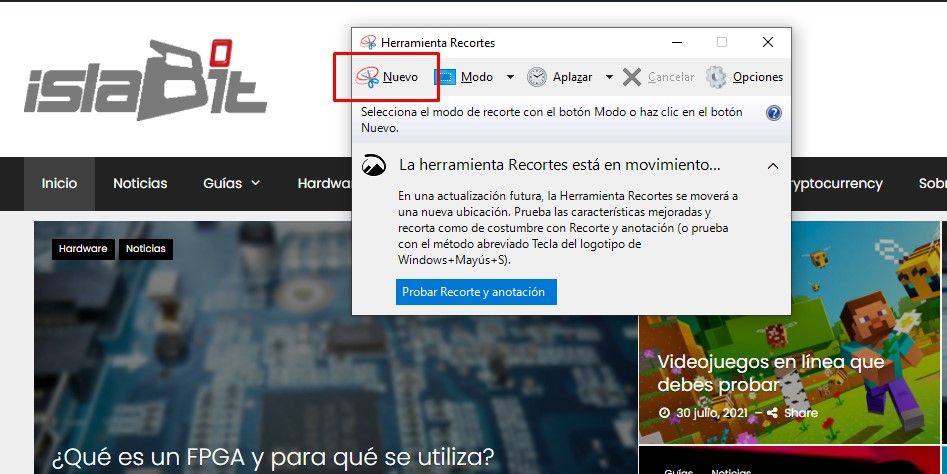Open the Noticias navigation menu item
The height and width of the screenshot is (474, 947).
pos(140,183)
